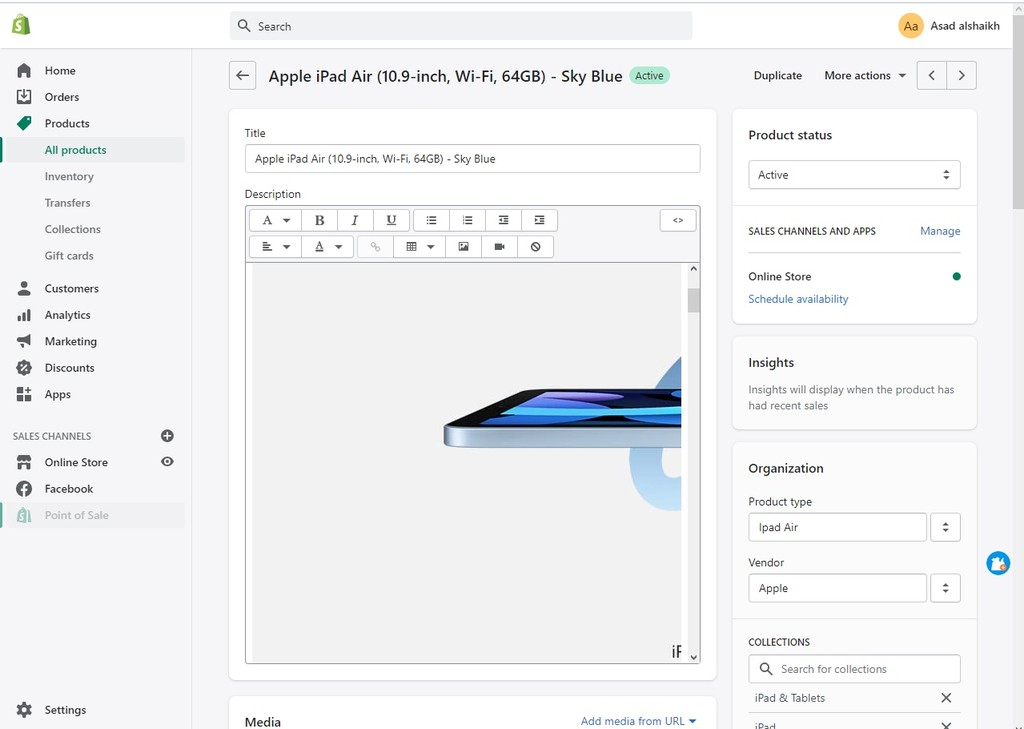Click the Title input field
The image size is (1024, 729).
472,159
